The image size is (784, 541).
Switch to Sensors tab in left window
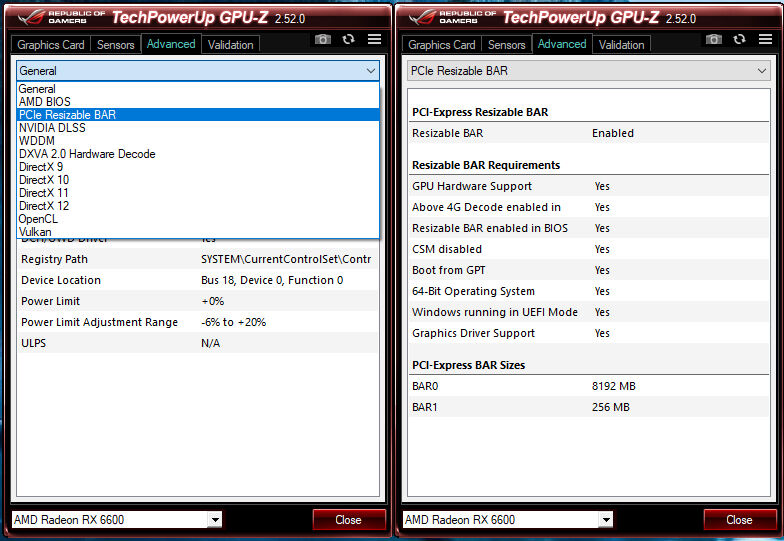click(116, 44)
